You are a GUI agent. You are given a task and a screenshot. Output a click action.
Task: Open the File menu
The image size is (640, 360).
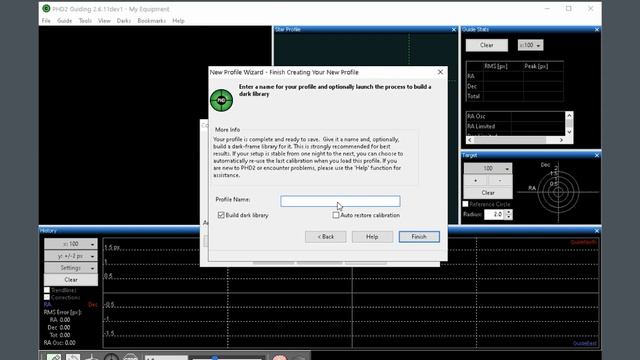(46, 21)
